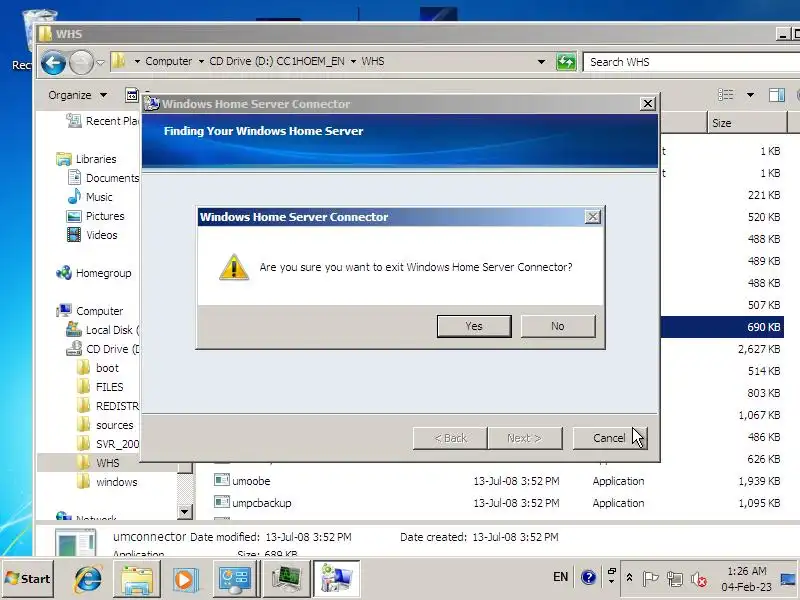The image size is (800, 600).
Task: Launch Internet Explorer from the taskbar
Action: 88,579
